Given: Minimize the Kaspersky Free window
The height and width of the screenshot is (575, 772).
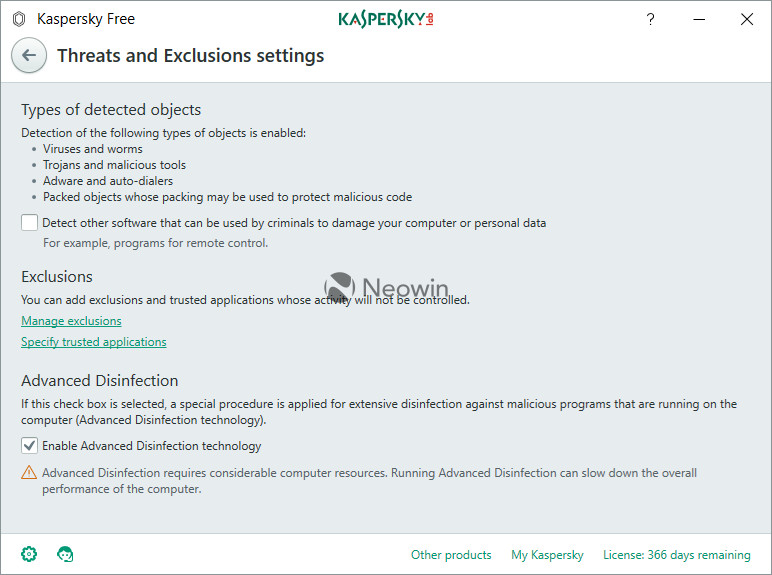Looking at the screenshot, I should tap(699, 19).
